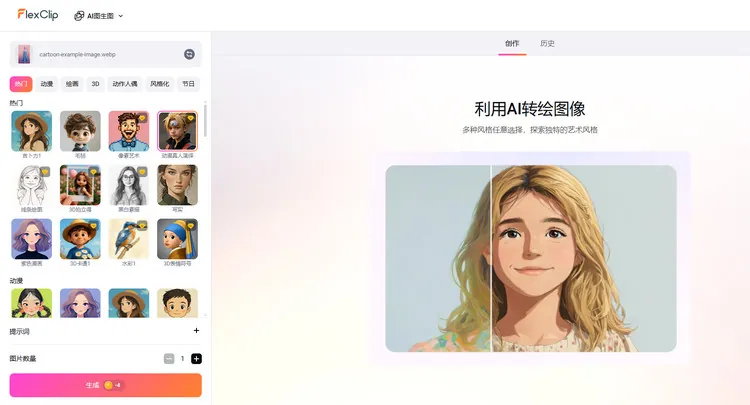Viewport: 750px width, 405px height.
Task: Select the 动漫 category tab
Action: point(47,84)
